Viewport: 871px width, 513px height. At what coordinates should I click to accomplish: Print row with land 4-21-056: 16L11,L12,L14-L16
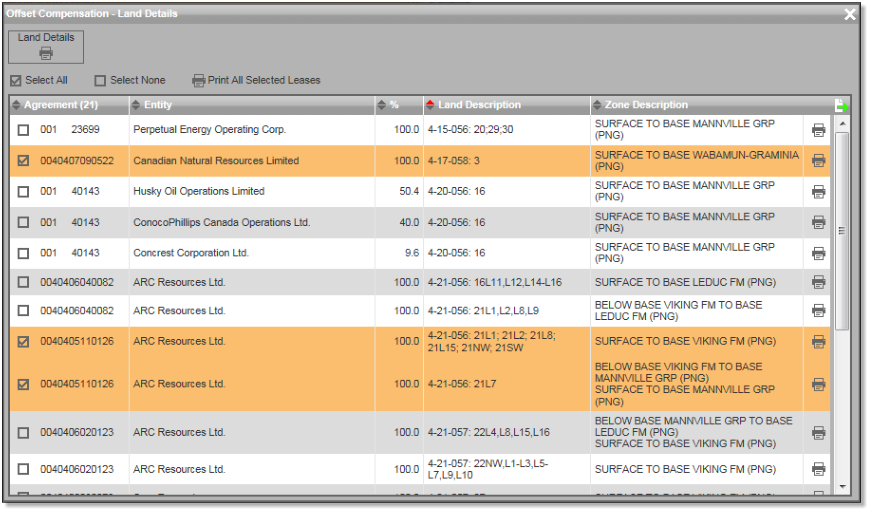(818, 283)
